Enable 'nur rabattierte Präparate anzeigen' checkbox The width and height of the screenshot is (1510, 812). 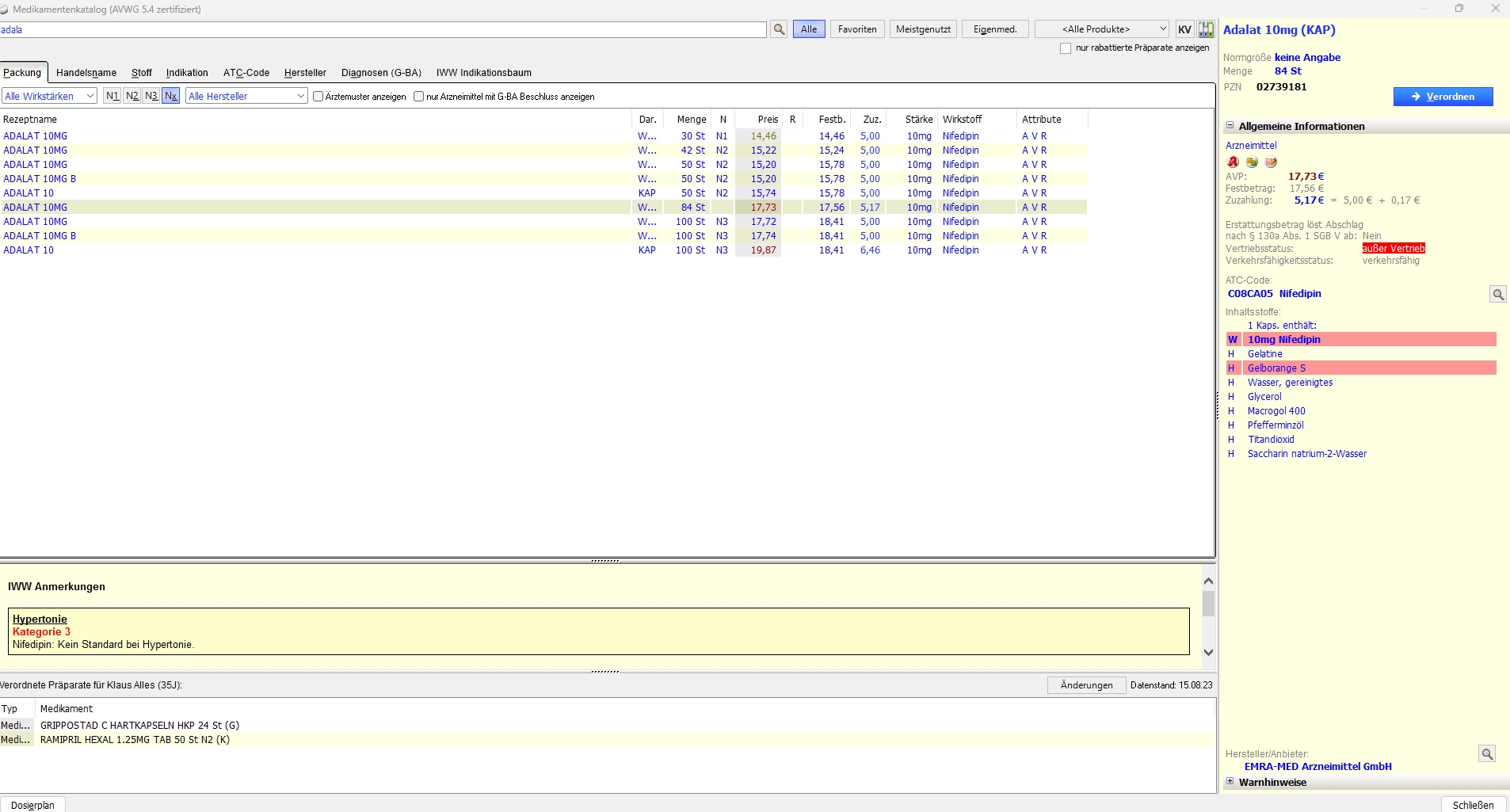1066,48
